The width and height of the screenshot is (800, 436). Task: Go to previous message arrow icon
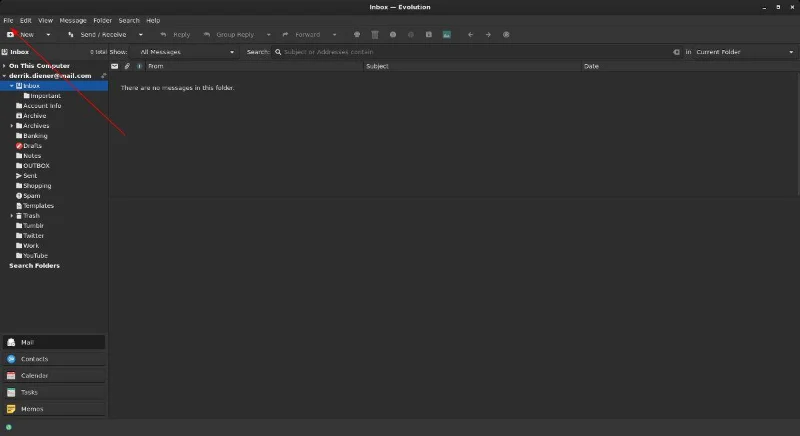point(470,35)
